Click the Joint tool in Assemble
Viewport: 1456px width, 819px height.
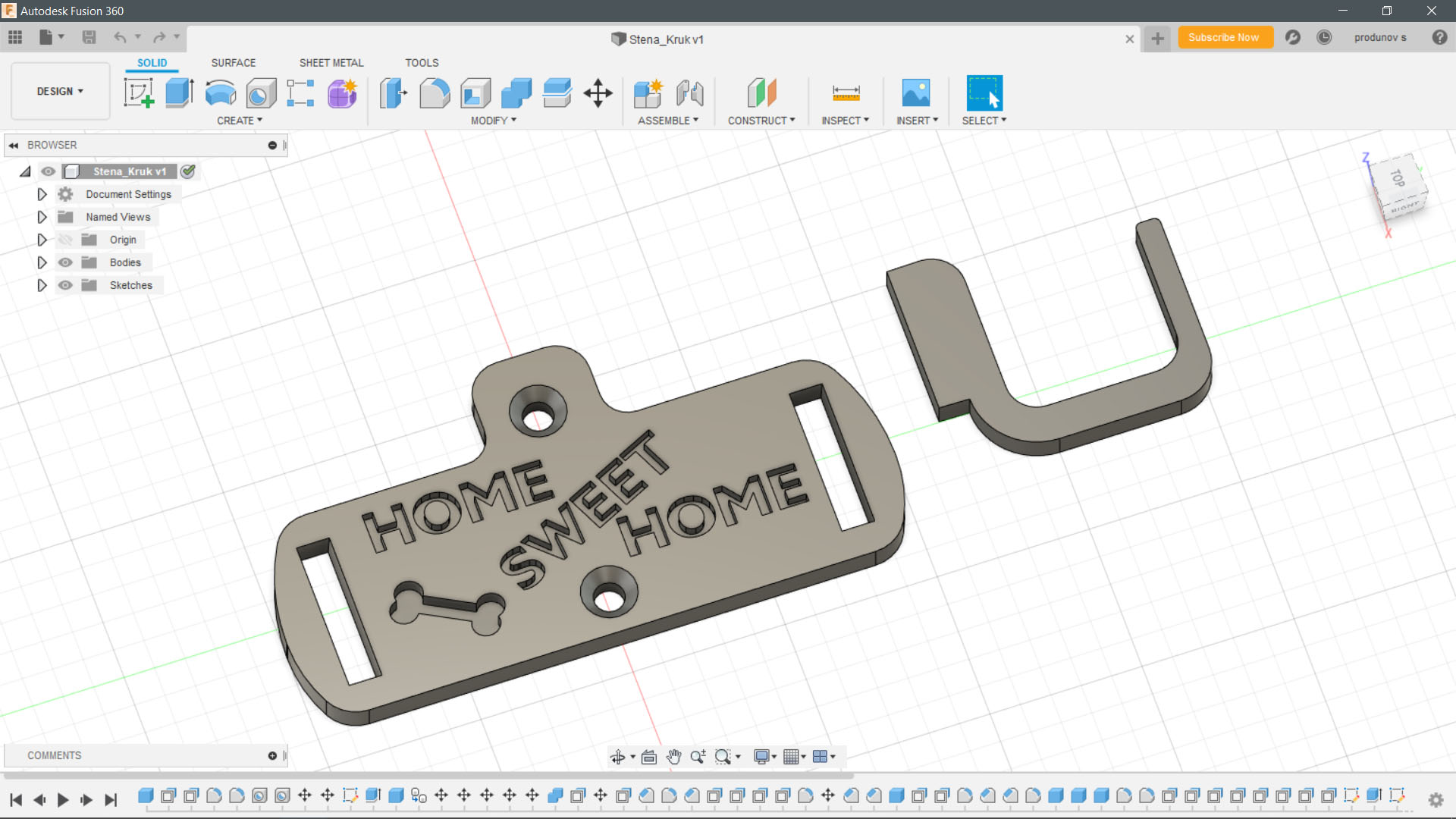pyautogui.click(x=689, y=93)
